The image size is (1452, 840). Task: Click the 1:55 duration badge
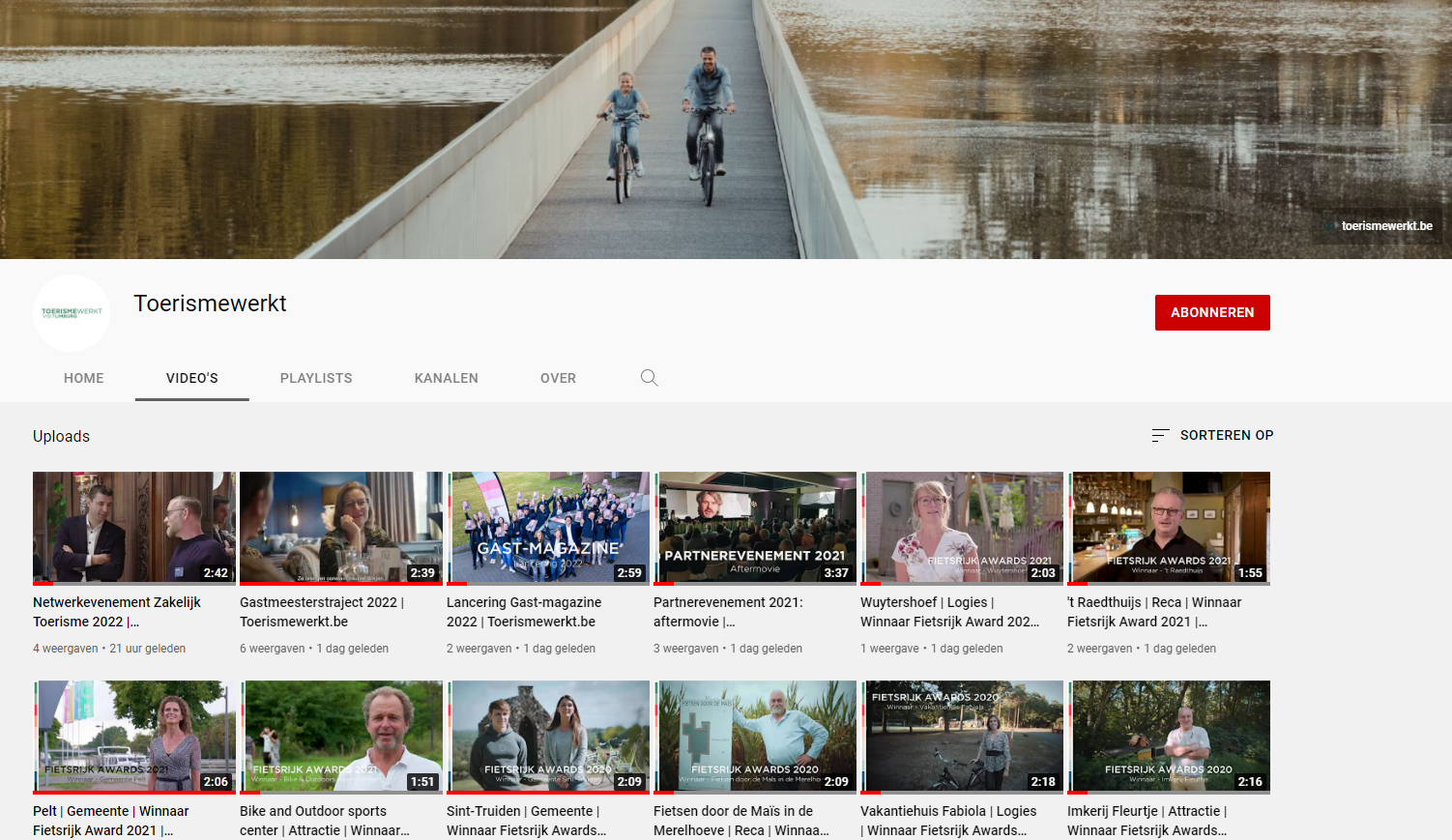coord(1250,573)
